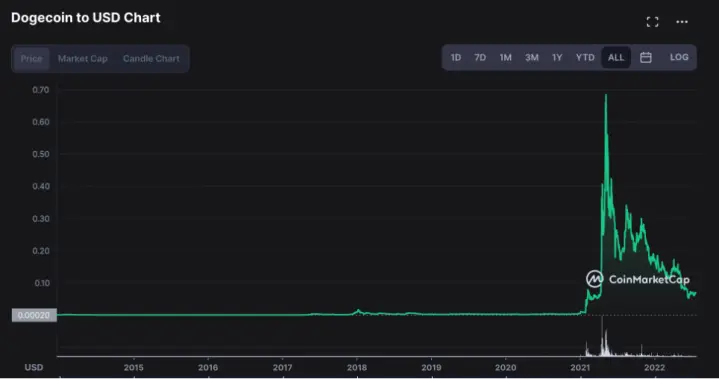Click the 0.00020 price label
The width and height of the screenshot is (719, 379).
34,315
